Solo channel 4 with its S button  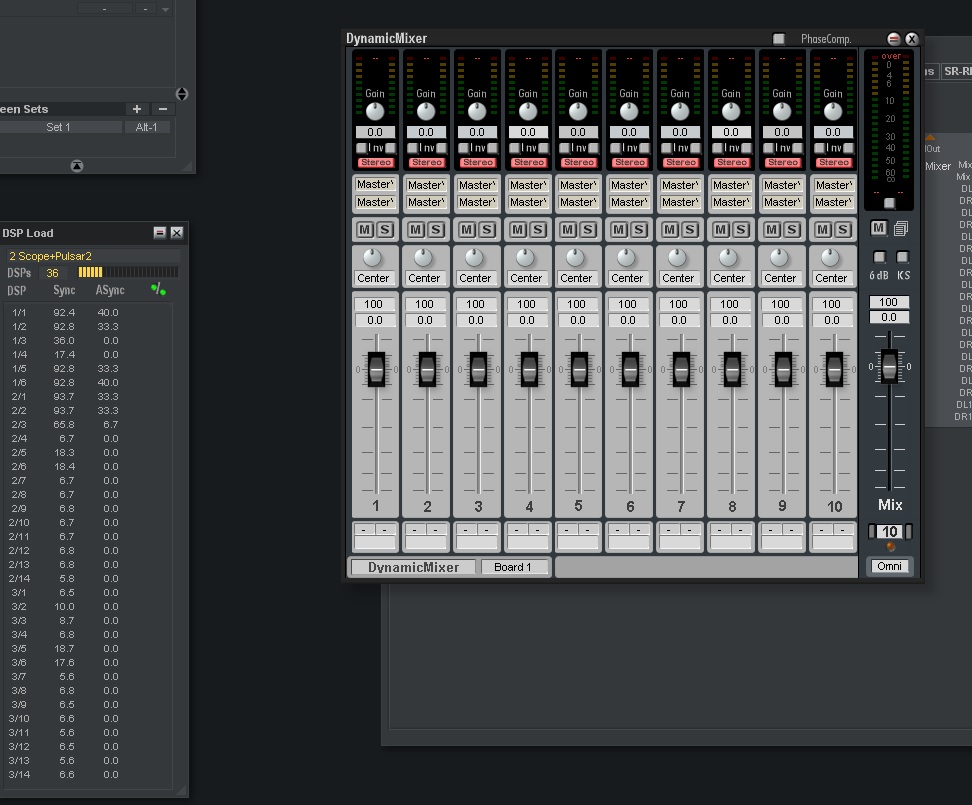coord(538,229)
